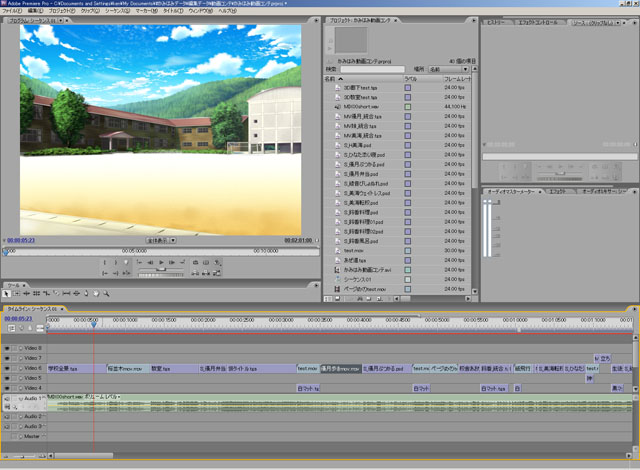Step back one frame in program monitor
Image resolution: width=640 pixels, height=470 pixels.
[x=150, y=262]
